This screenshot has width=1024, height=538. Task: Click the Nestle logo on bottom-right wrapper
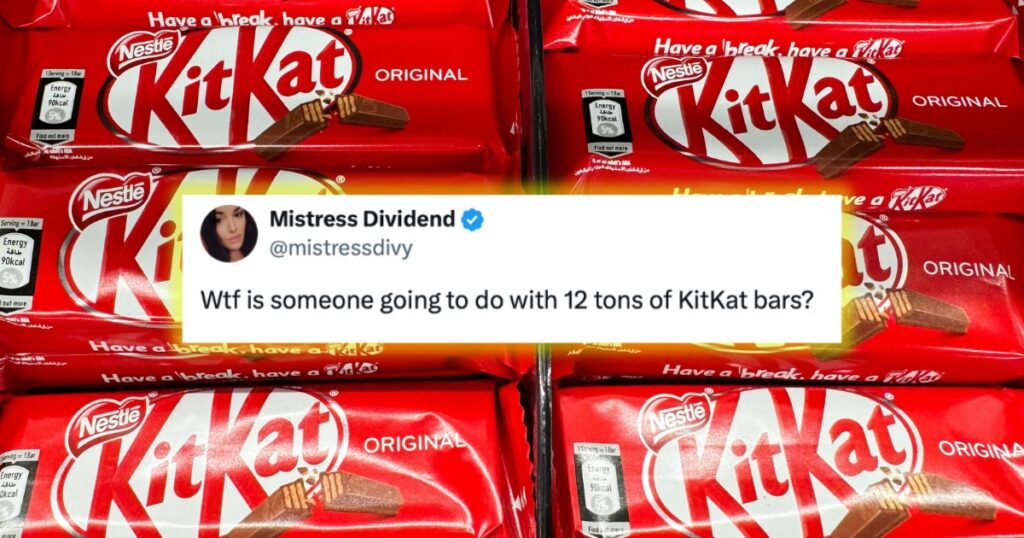coord(675,415)
